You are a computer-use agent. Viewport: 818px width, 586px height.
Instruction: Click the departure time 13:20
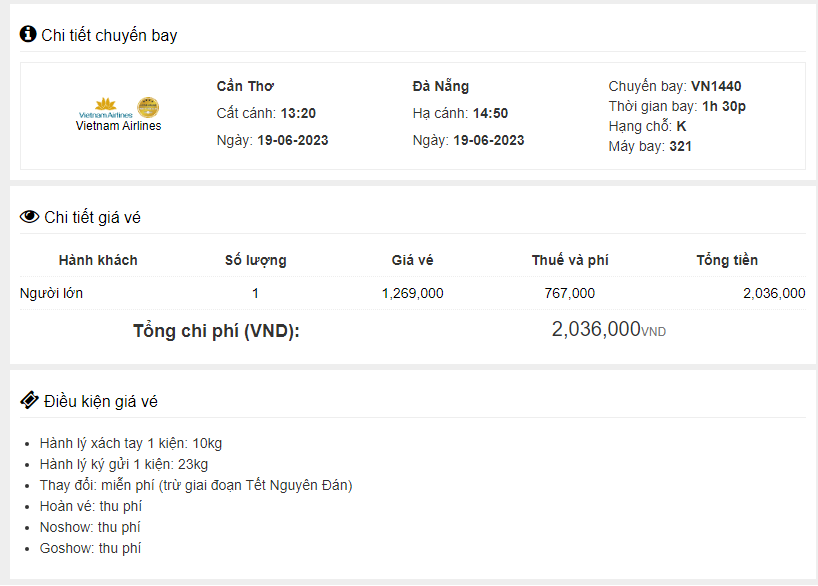(x=298, y=113)
